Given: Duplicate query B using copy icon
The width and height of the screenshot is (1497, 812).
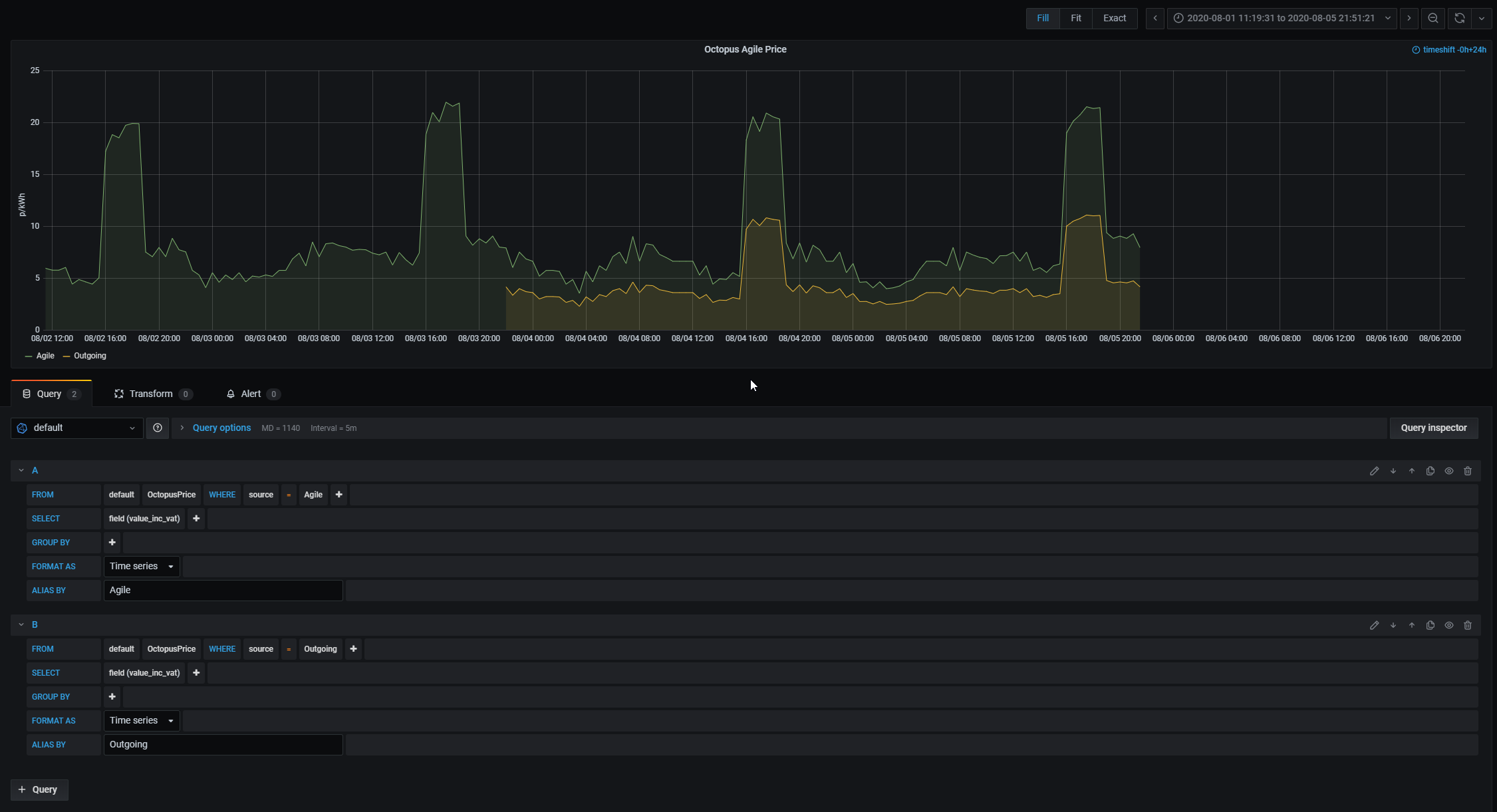Looking at the screenshot, I should pyautogui.click(x=1430, y=625).
